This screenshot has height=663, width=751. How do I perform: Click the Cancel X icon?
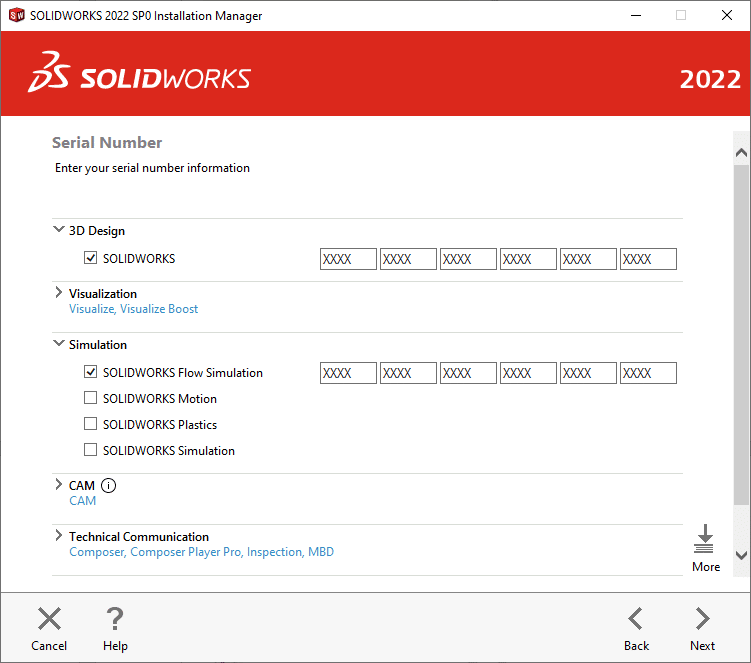pyautogui.click(x=49, y=619)
